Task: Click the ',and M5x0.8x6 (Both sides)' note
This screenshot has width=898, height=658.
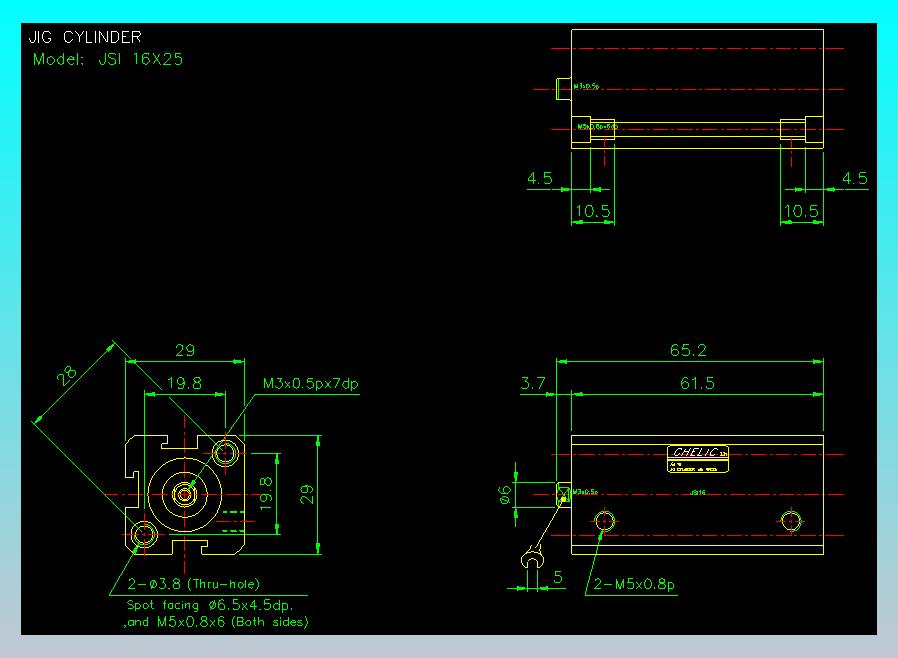Action: pos(216,622)
